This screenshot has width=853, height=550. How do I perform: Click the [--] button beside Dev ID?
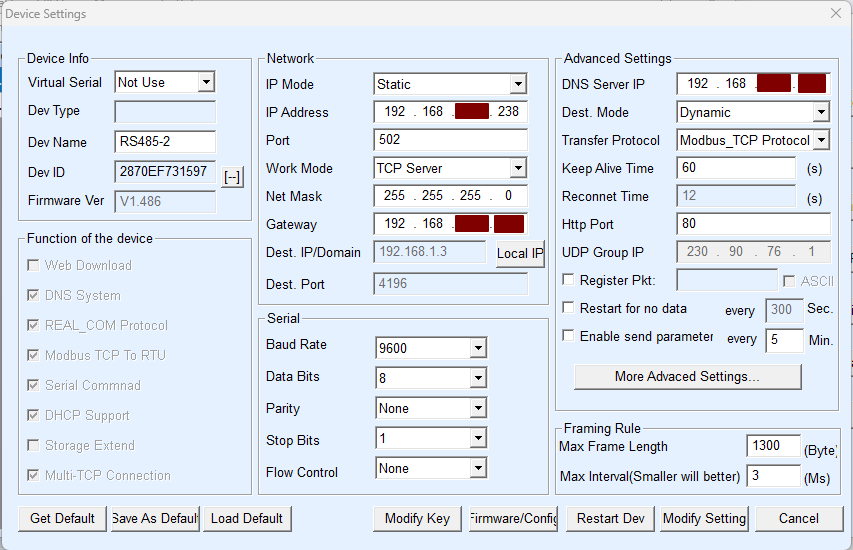click(232, 178)
